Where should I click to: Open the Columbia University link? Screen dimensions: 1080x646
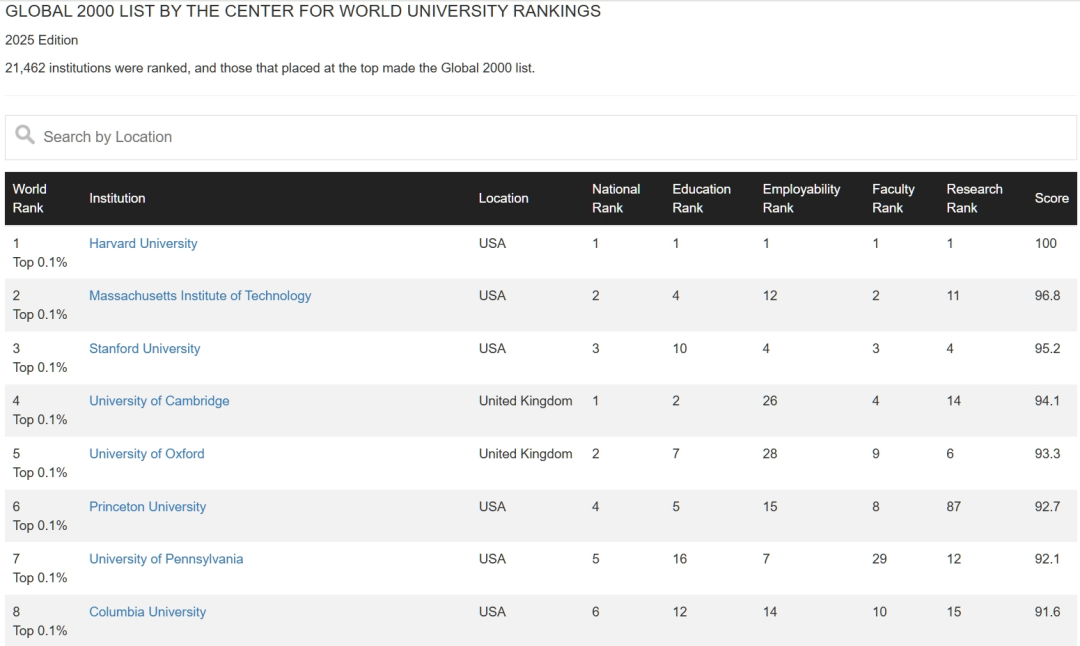coord(147,612)
